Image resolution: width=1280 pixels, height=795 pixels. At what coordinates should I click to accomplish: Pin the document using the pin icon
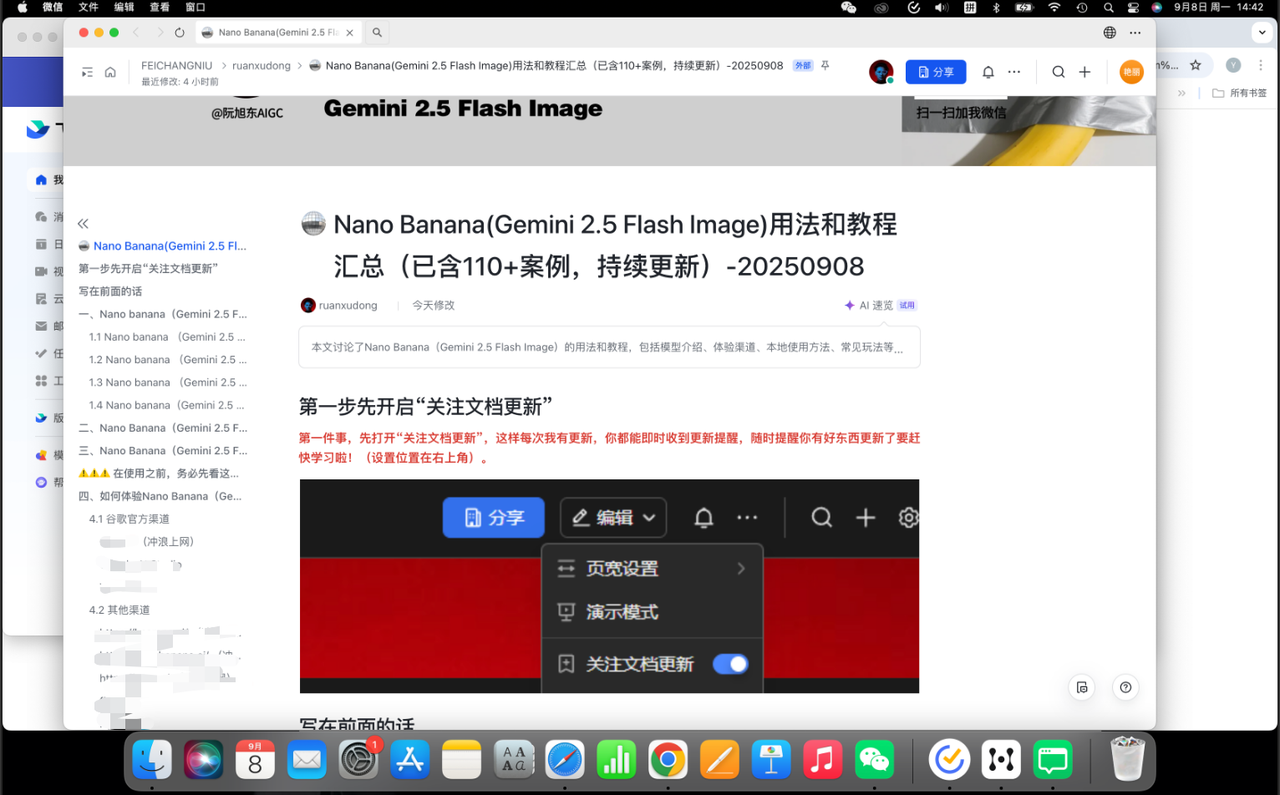[824, 64]
